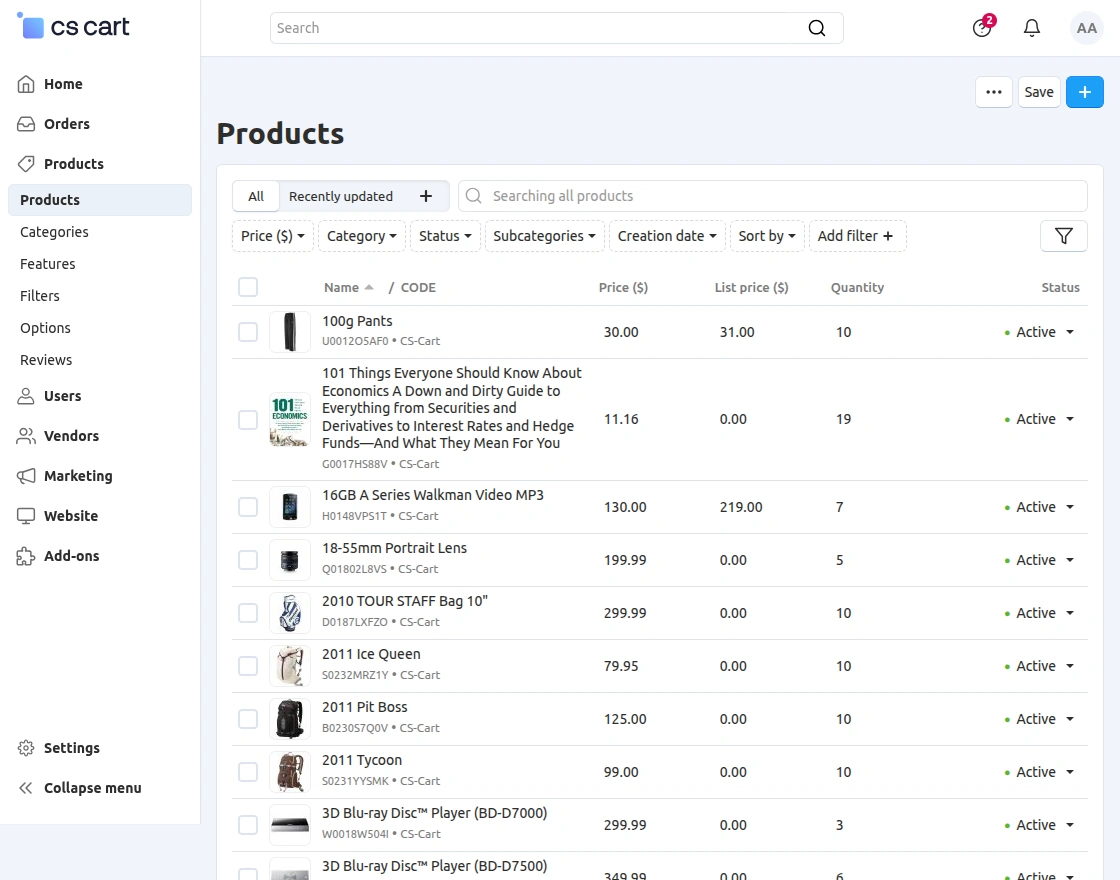Screen dimensions: 1120x880
Task: Click the Save button
Action: click(x=1039, y=91)
